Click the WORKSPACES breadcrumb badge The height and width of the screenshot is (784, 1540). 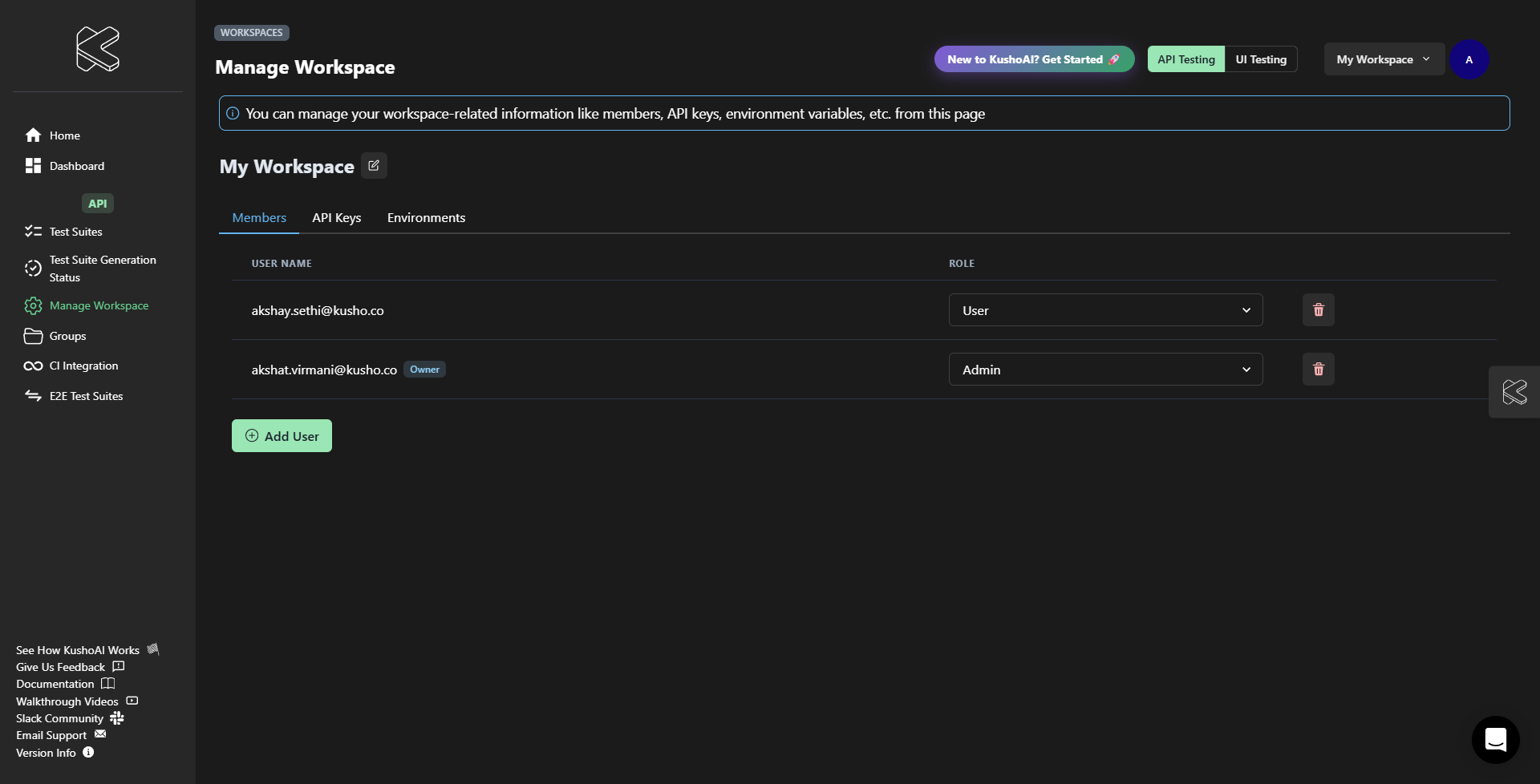[x=252, y=33]
